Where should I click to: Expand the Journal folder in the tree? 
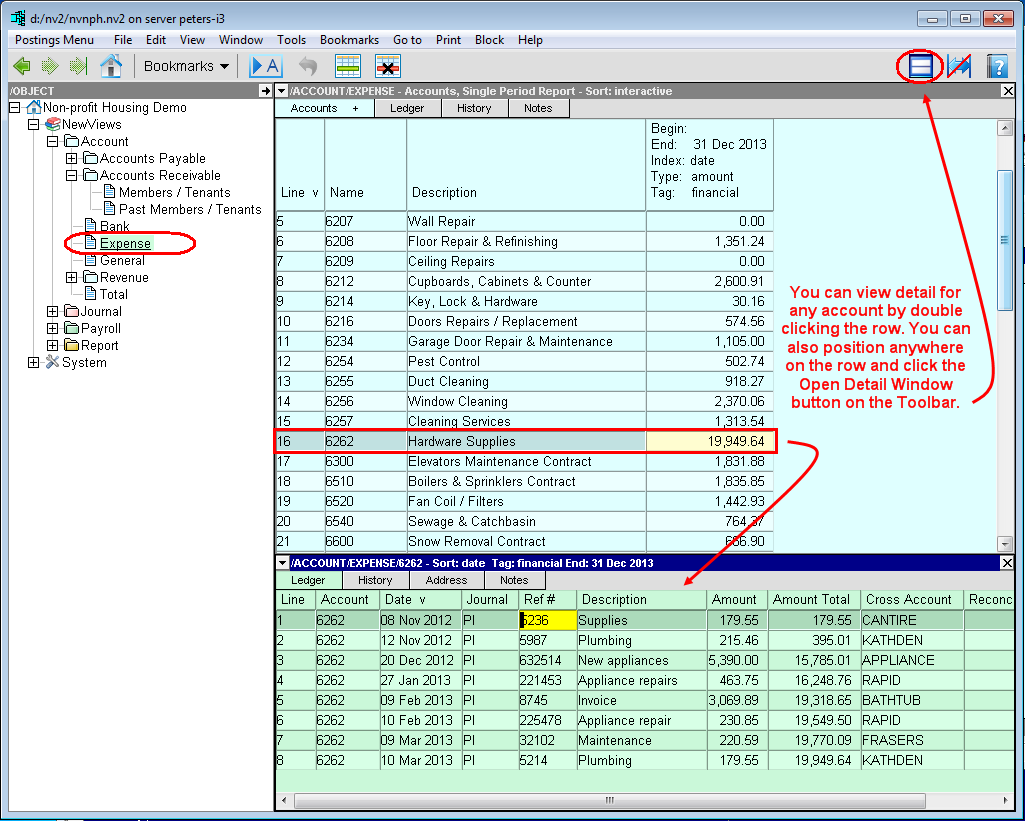(x=53, y=311)
